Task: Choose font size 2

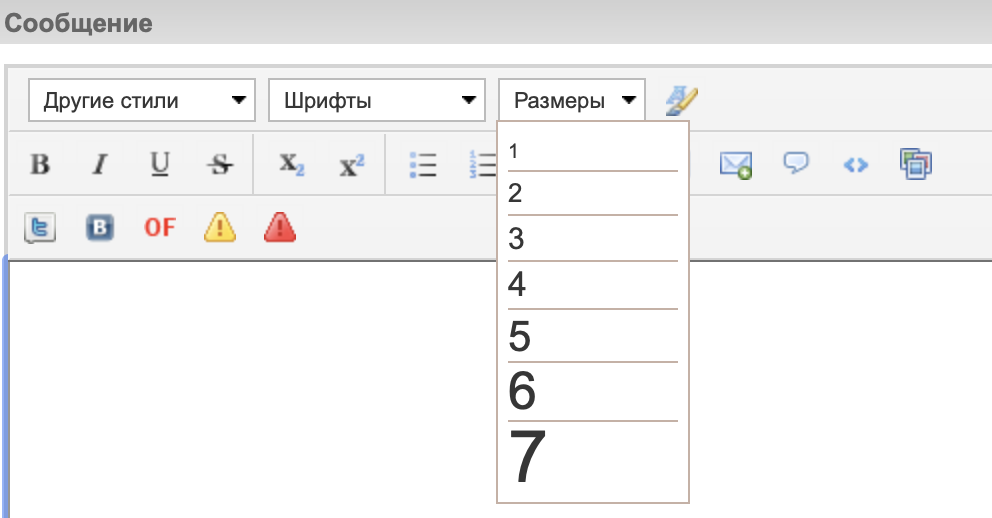Action: click(x=593, y=194)
